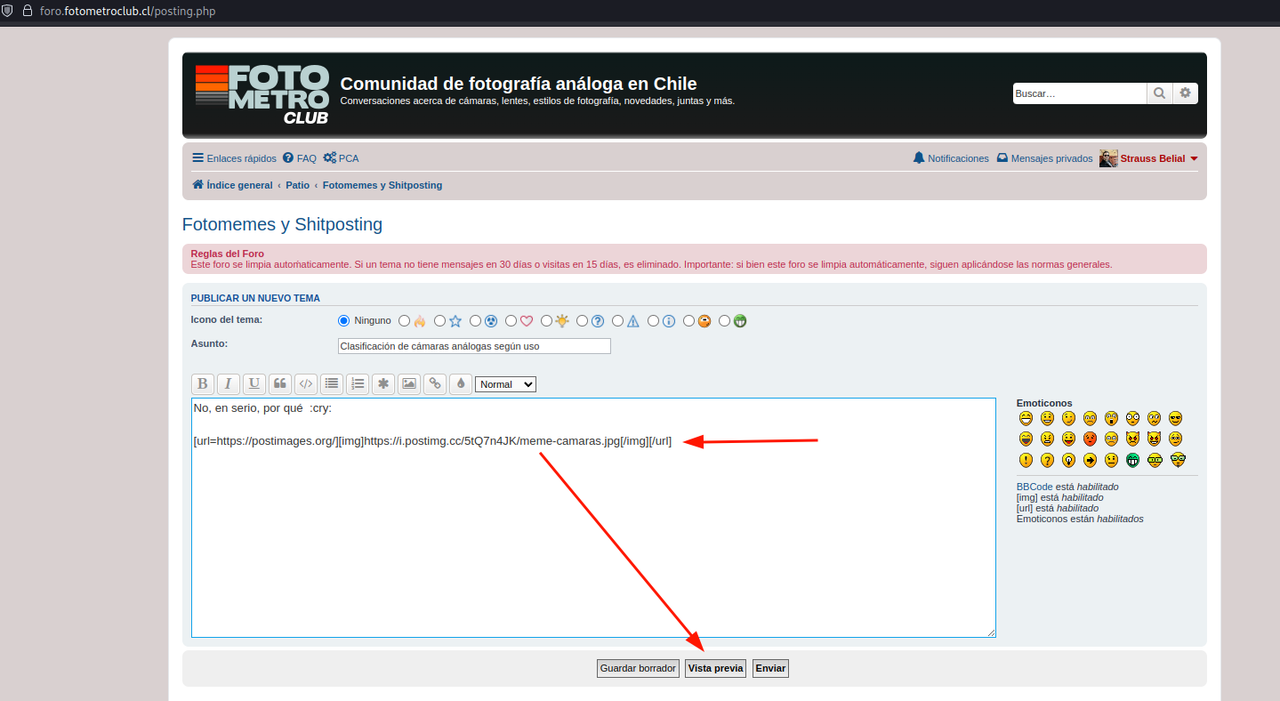Open Notificaciones dropdown

[x=951, y=158]
